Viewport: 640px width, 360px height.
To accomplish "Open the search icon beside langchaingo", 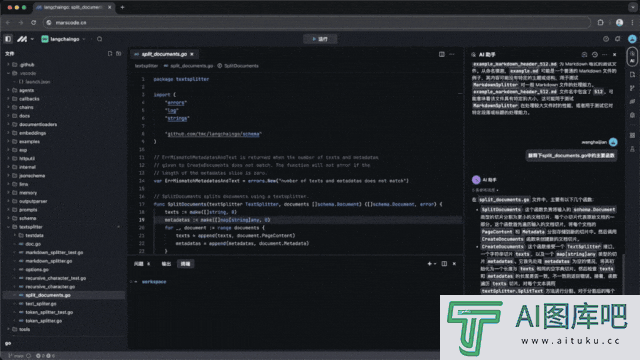I will (x=100, y=39).
